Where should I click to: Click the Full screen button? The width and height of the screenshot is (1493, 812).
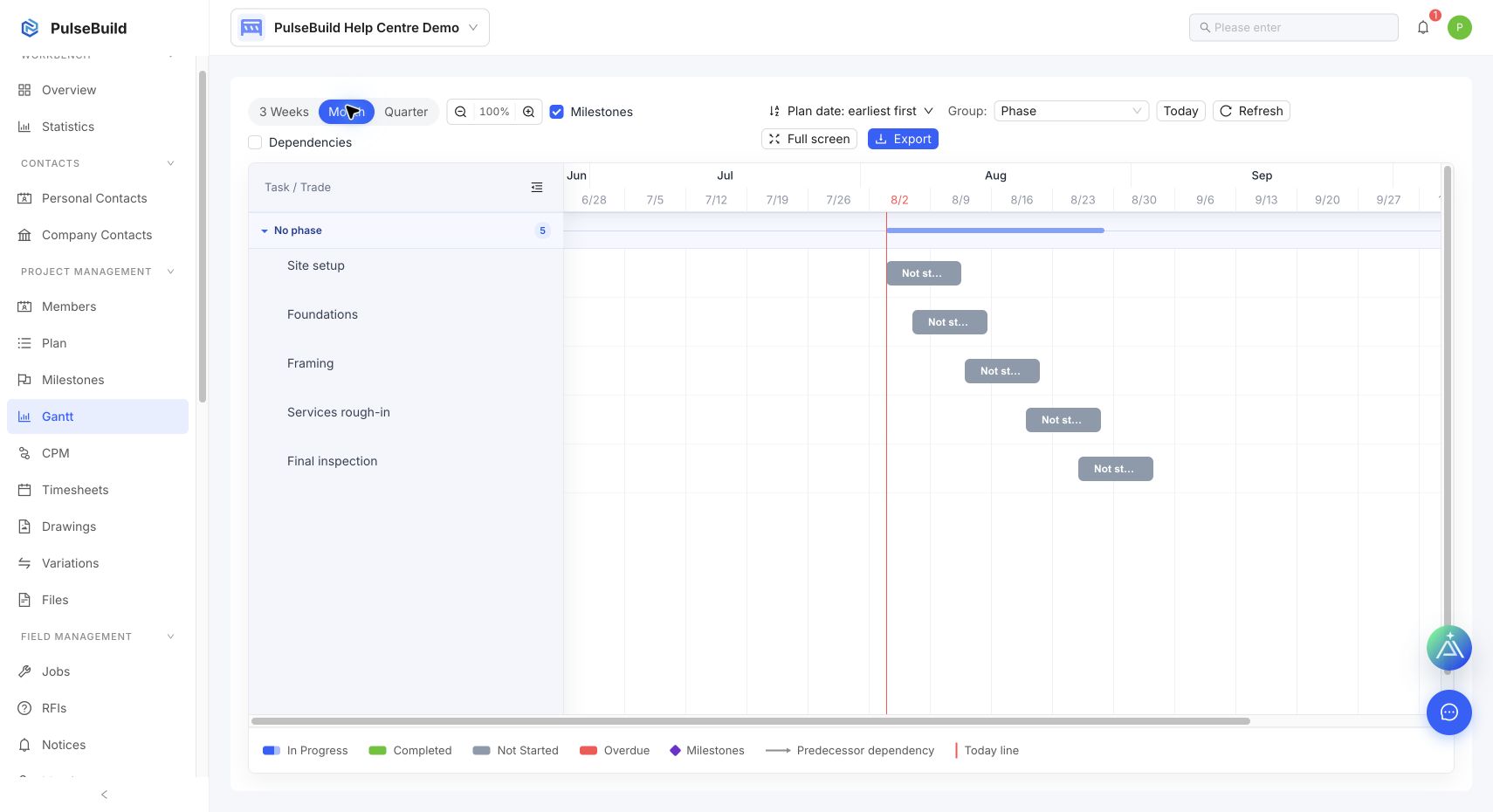pos(809,139)
